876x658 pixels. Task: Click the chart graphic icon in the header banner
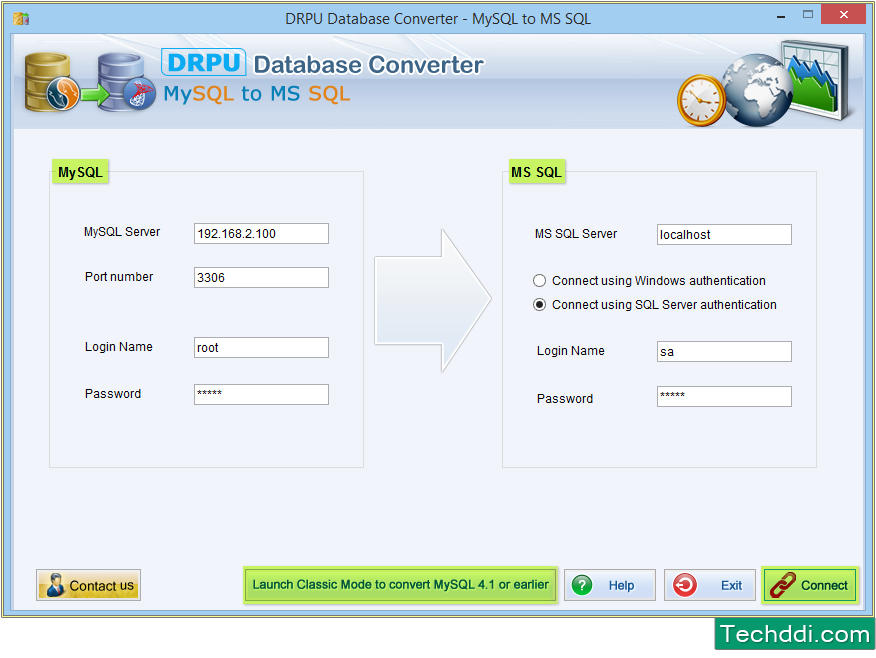tap(816, 79)
